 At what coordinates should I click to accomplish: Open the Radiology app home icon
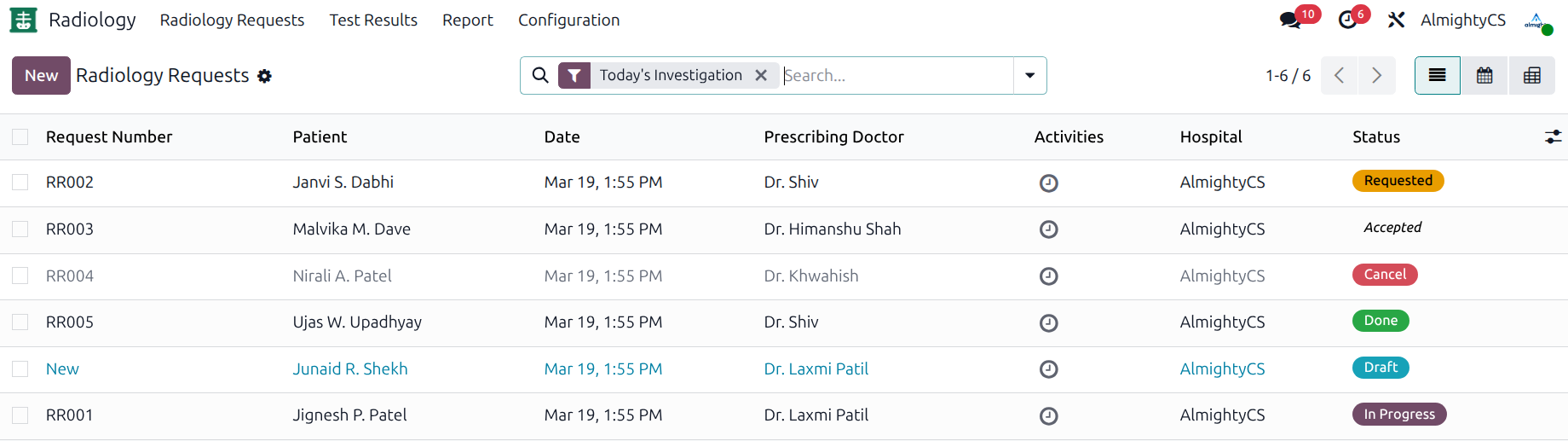pos(23,20)
